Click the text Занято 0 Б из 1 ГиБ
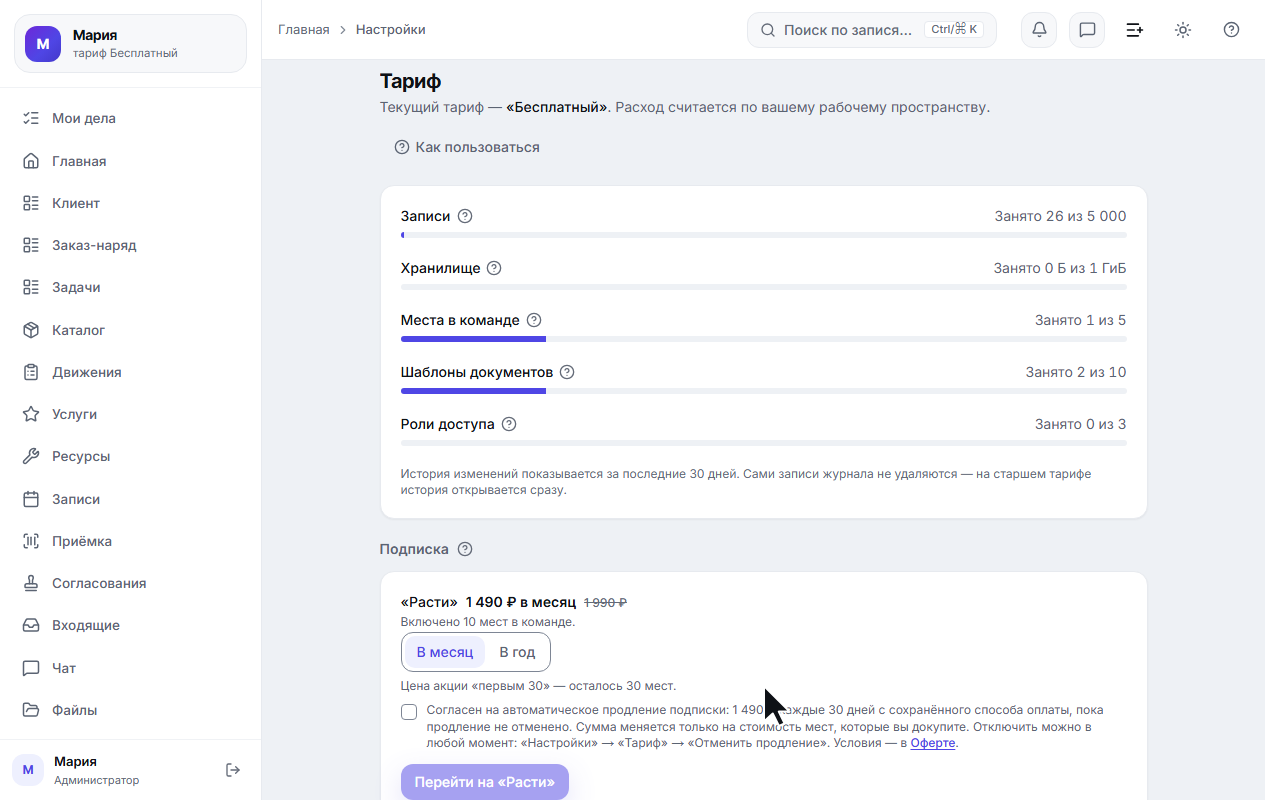1280x800 pixels. tap(1060, 268)
